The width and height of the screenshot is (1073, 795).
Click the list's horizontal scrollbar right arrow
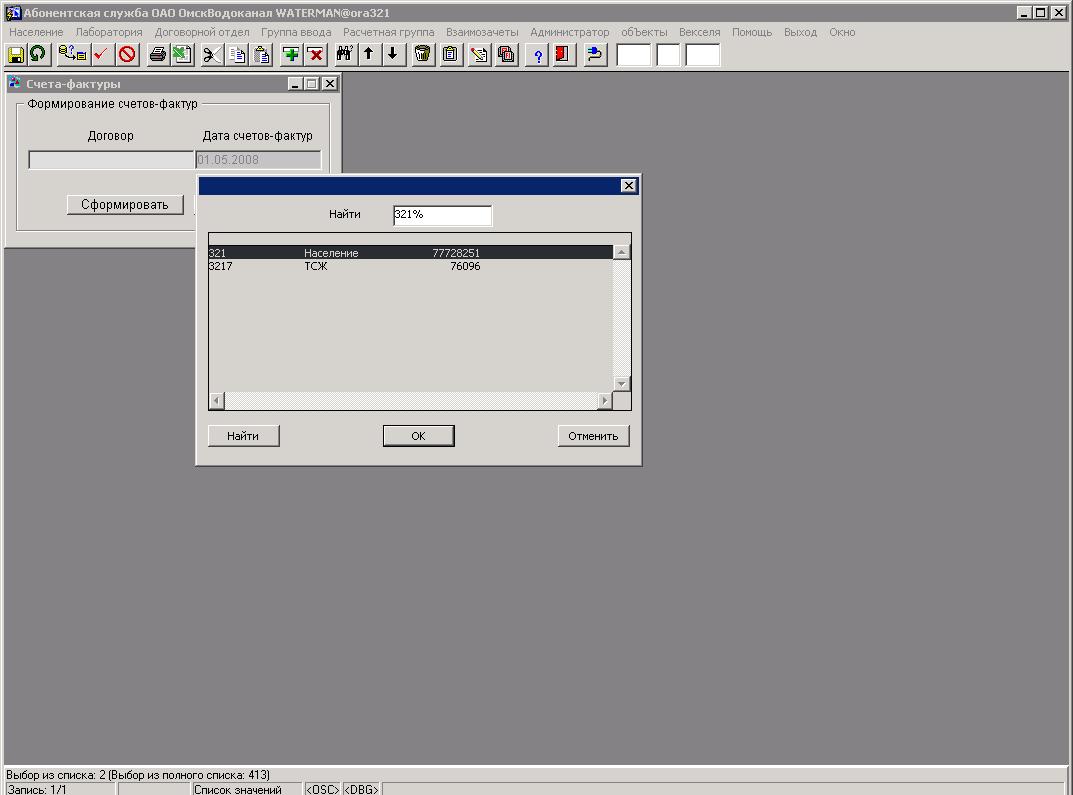[604, 401]
